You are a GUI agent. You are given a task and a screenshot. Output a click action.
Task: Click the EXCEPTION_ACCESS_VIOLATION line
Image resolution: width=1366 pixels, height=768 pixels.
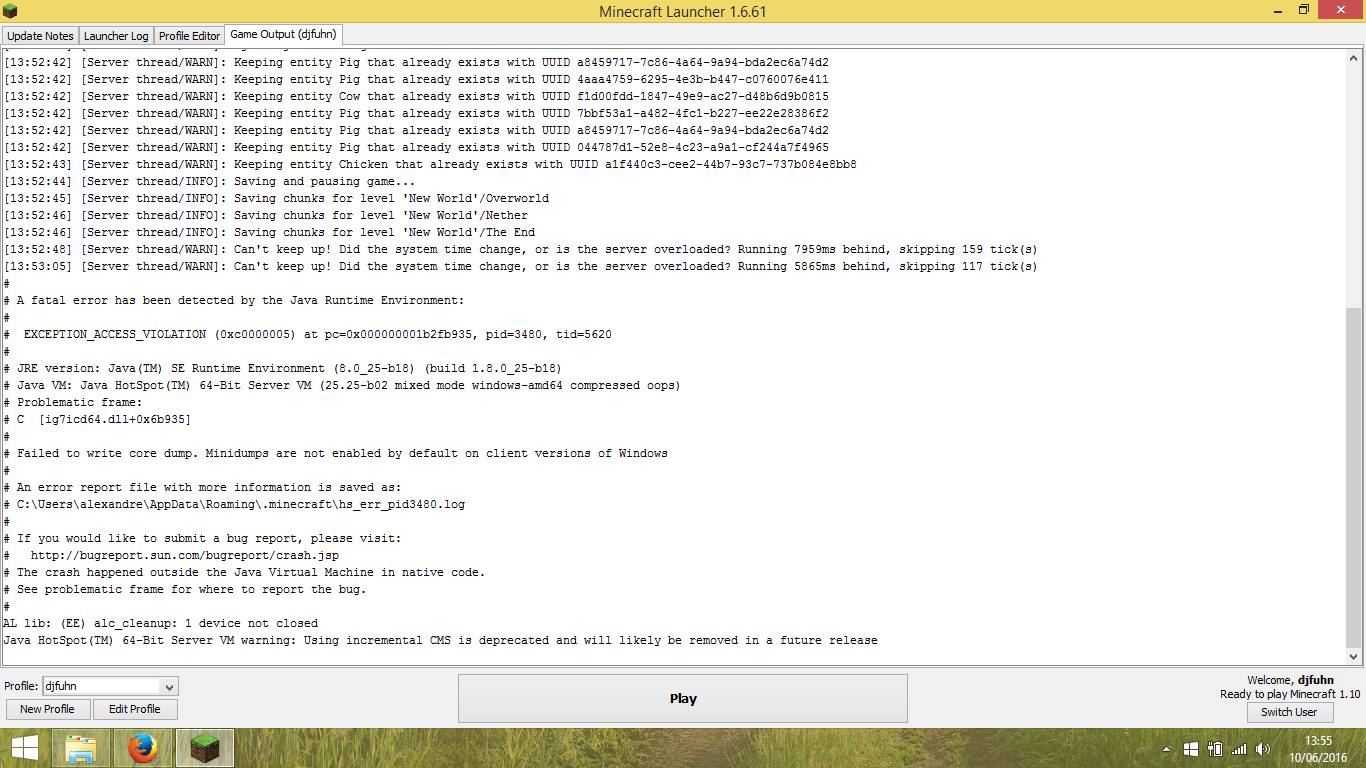pyautogui.click(x=308, y=334)
